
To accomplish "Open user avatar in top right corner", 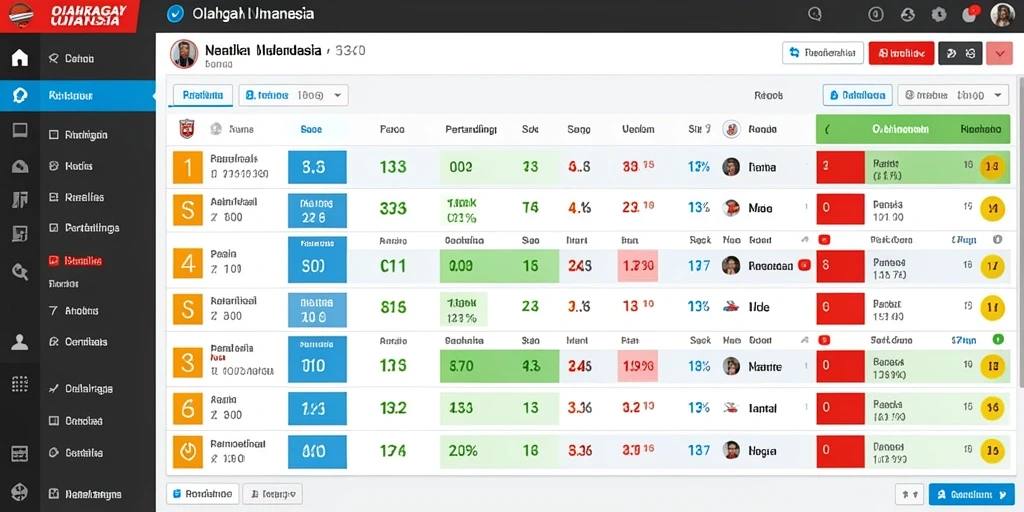I will (x=1002, y=14).
